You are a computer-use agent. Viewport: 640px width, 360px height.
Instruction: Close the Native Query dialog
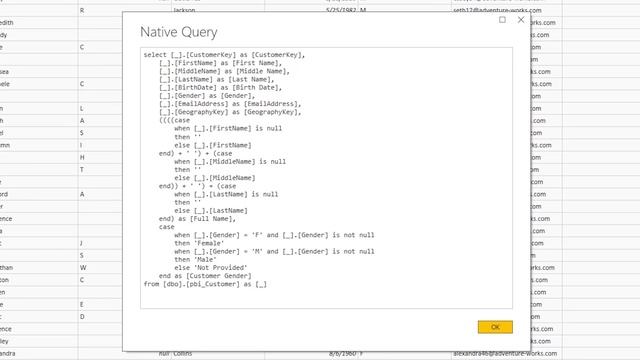tap(521, 20)
